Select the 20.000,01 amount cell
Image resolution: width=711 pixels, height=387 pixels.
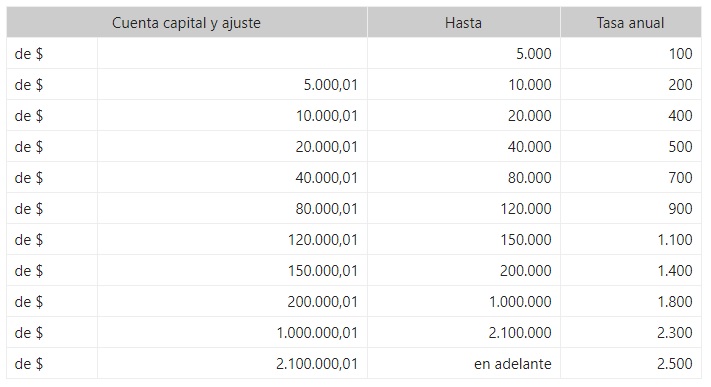[232, 146]
